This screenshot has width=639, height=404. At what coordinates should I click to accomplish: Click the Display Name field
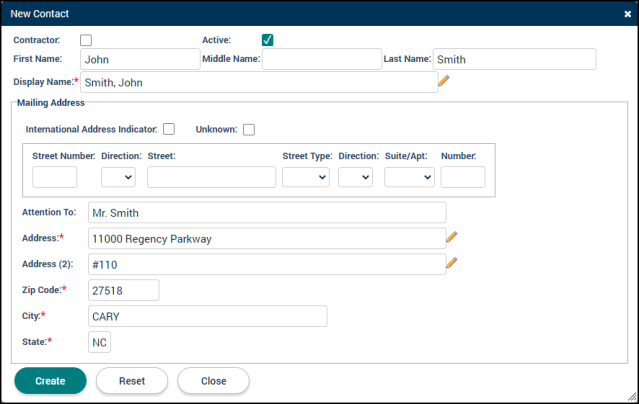pyautogui.click(x=259, y=82)
